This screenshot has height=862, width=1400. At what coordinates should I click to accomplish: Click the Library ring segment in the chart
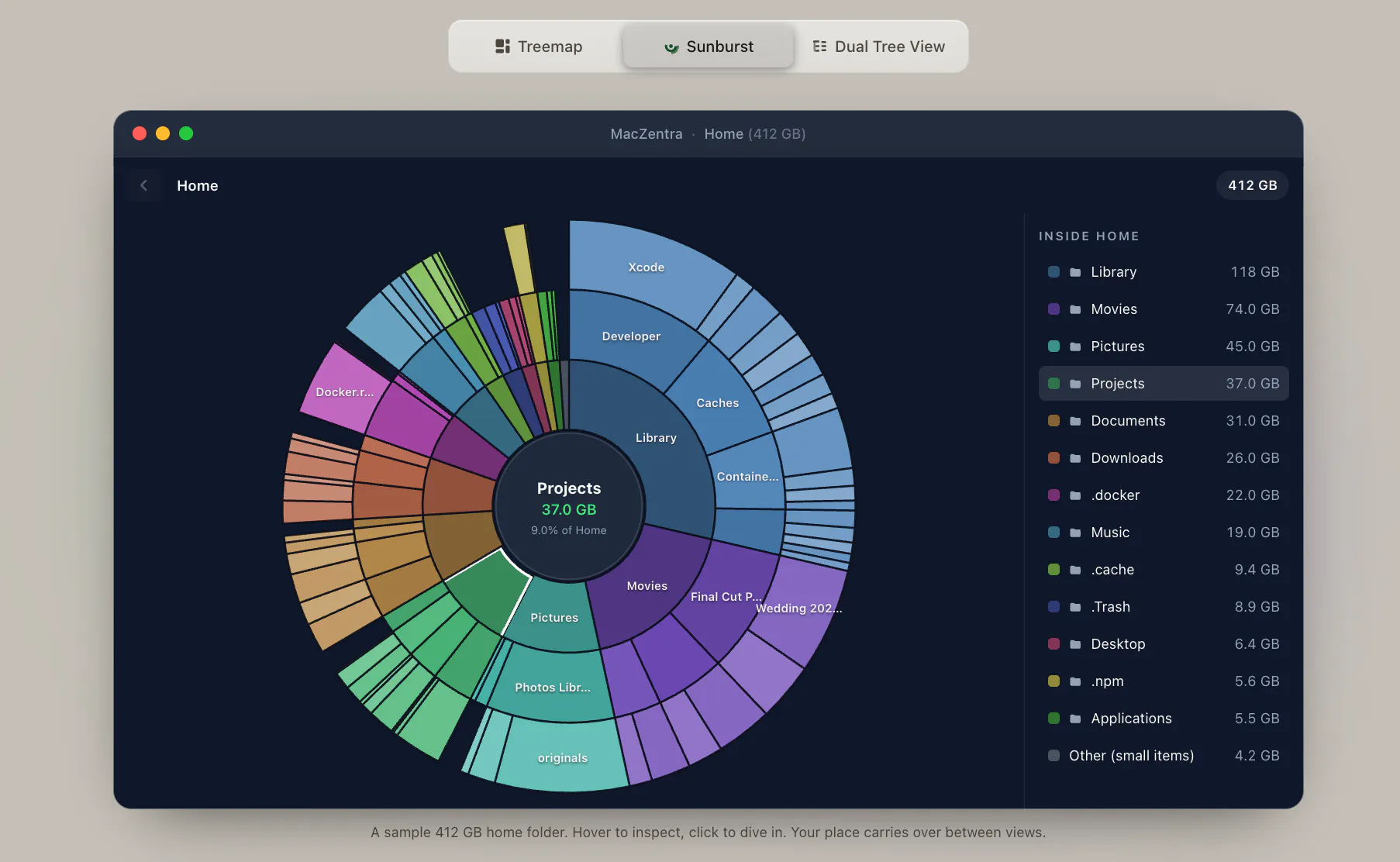coord(656,438)
